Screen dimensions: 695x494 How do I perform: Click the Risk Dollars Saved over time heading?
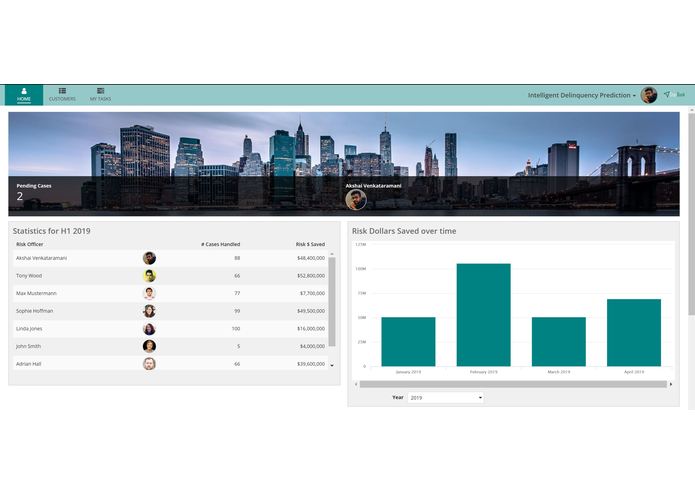click(x=404, y=231)
